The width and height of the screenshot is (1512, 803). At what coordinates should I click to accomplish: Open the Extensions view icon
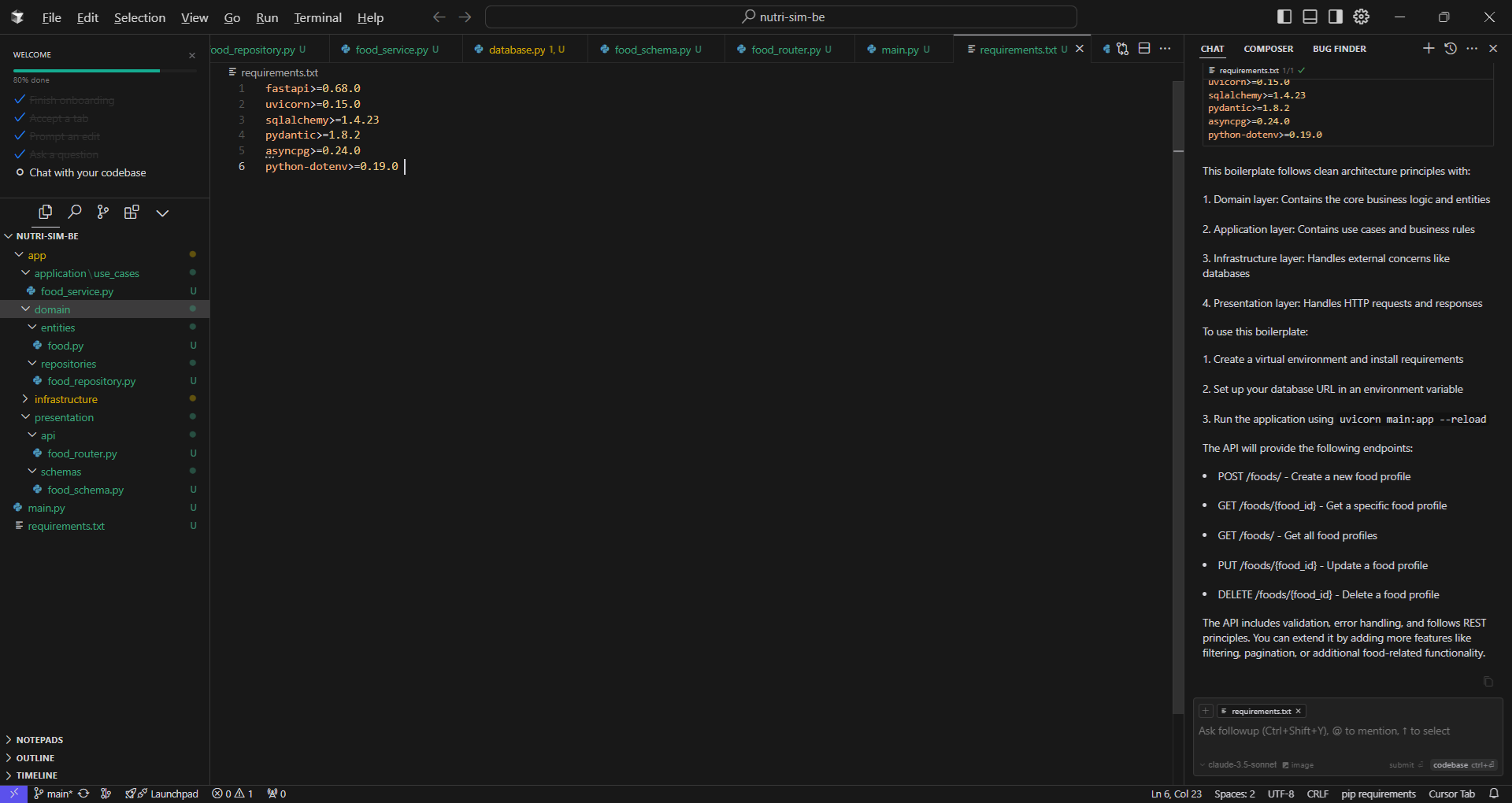click(132, 212)
